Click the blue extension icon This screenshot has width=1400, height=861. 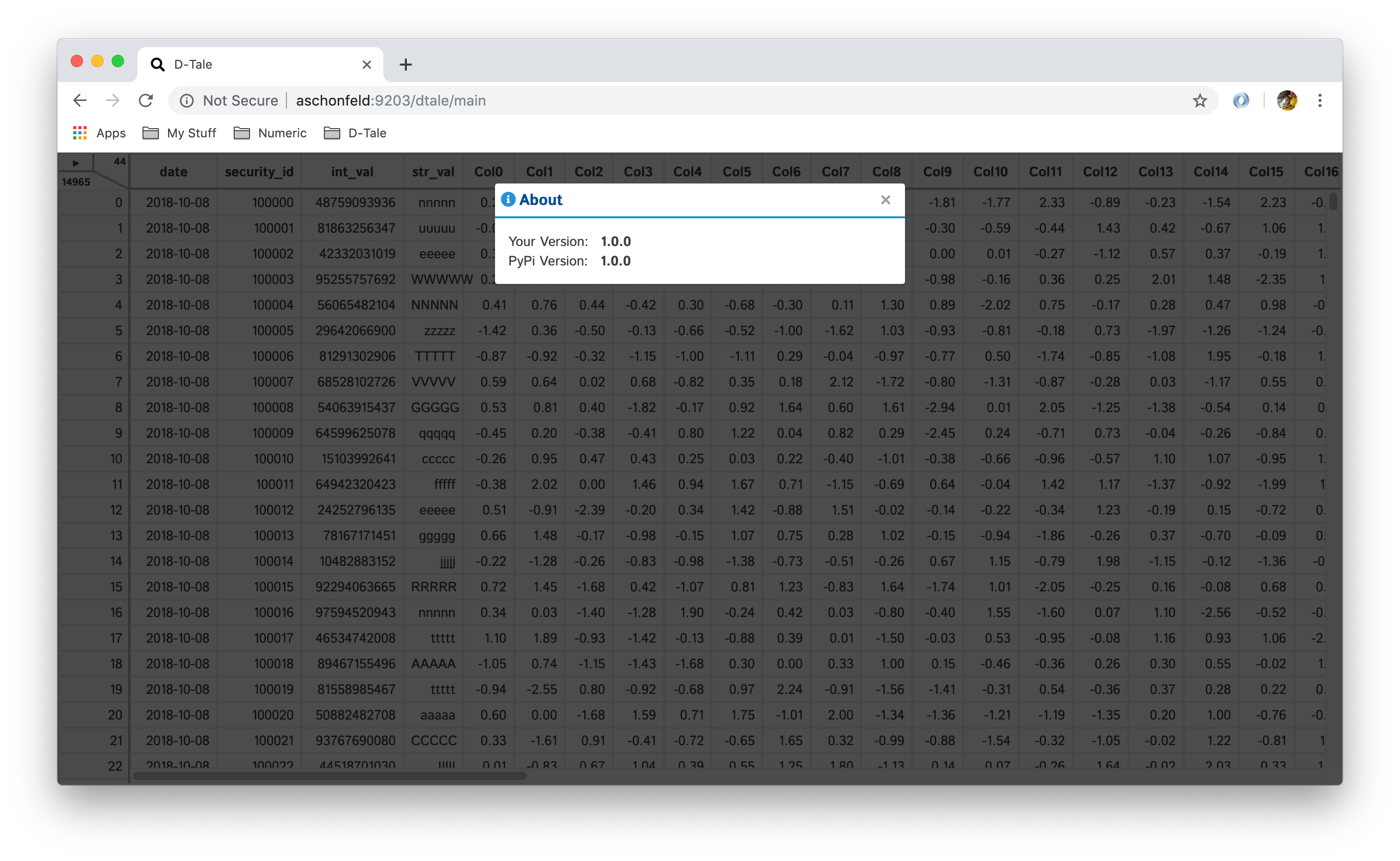point(1241,101)
